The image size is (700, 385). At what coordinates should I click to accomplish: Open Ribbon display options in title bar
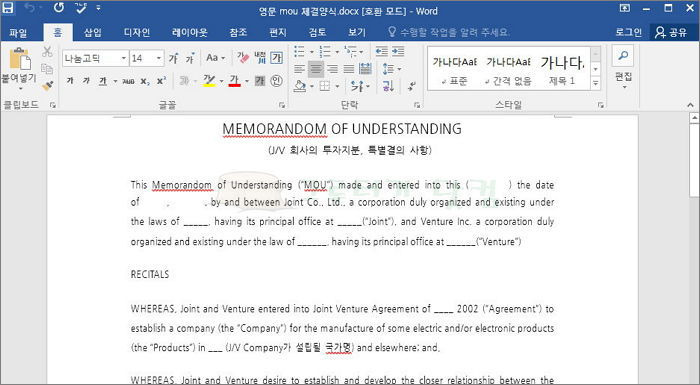click(625, 8)
